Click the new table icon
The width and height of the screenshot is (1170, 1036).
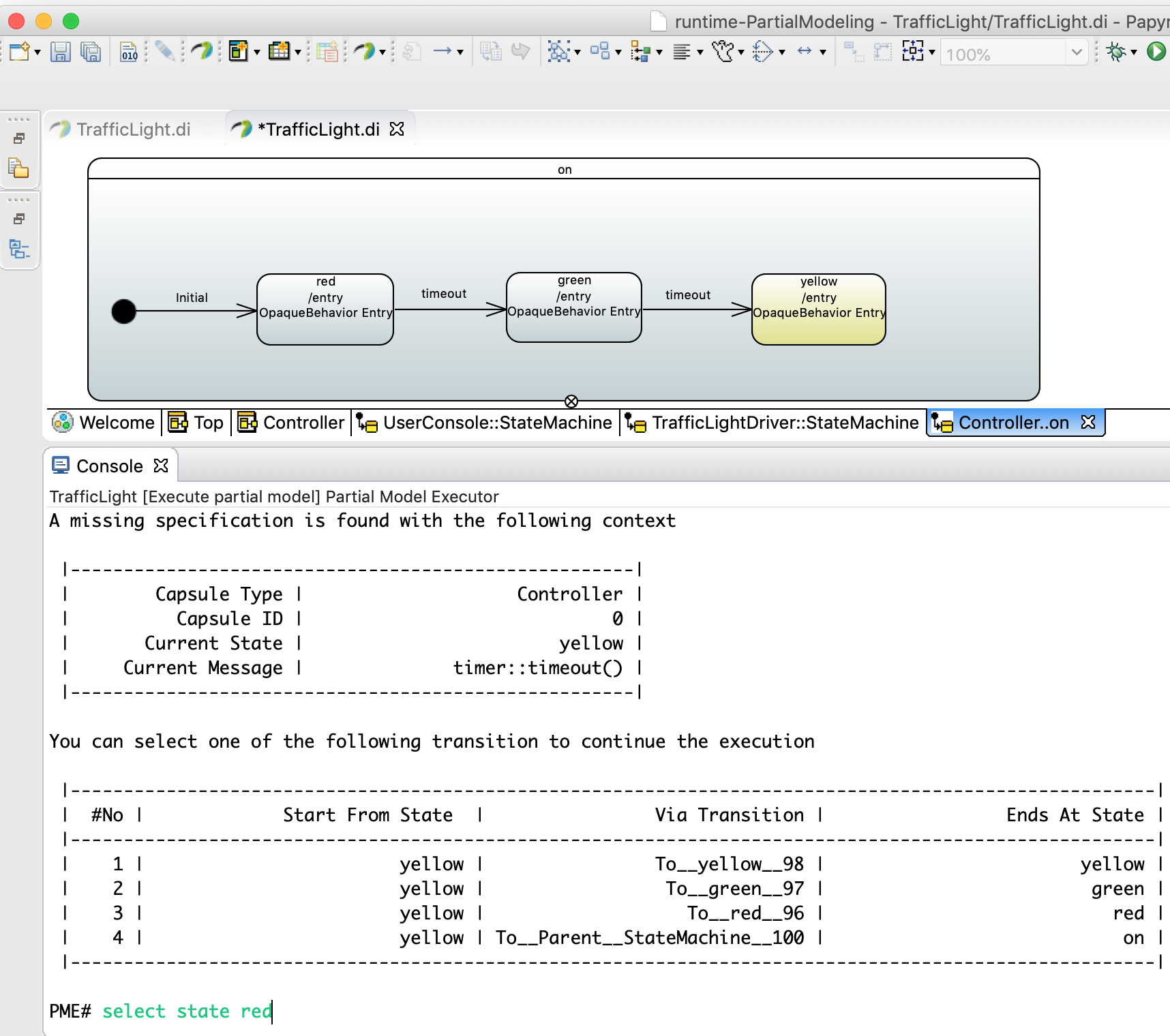[279, 51]
